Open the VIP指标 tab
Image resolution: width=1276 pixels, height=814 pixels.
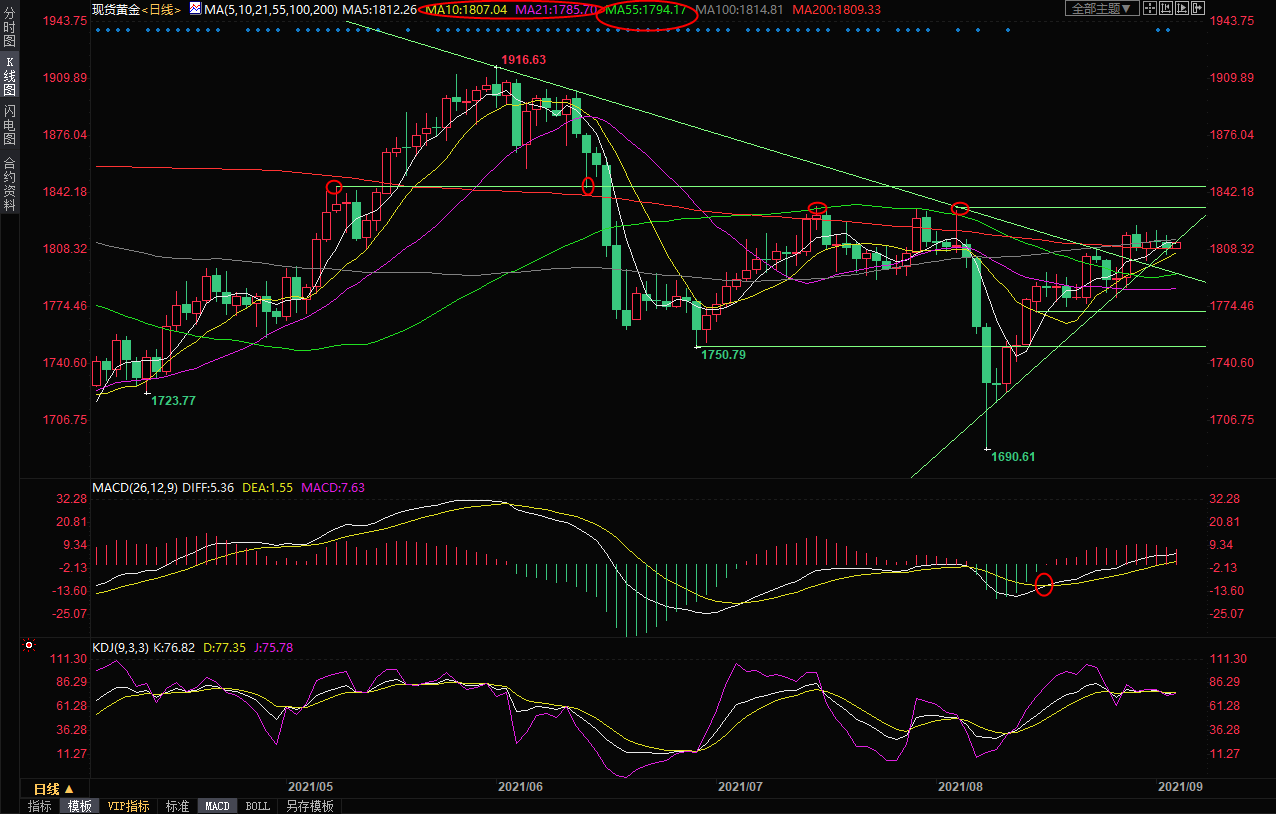coord(128,806)
